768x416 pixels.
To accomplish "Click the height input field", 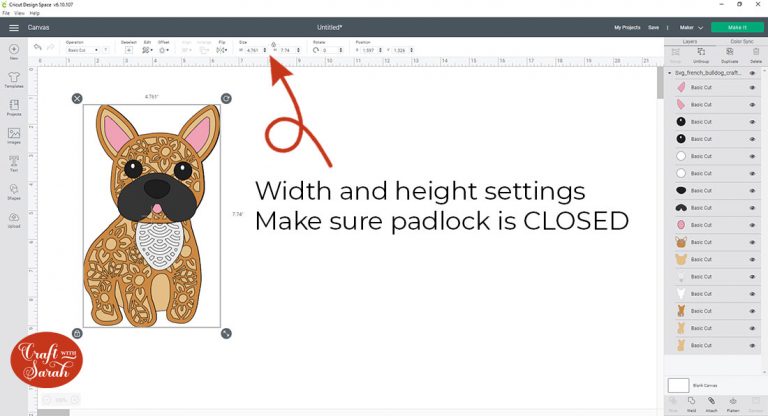I will [x=288, y=50].
